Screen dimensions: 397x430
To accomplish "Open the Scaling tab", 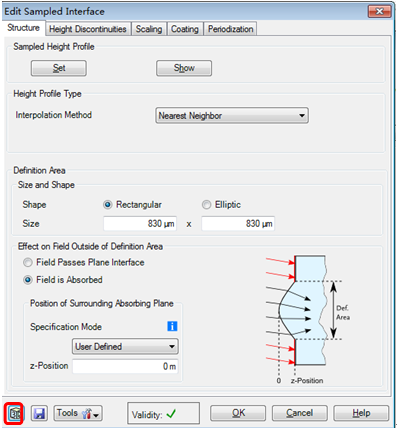I will (x=149, y=29).
